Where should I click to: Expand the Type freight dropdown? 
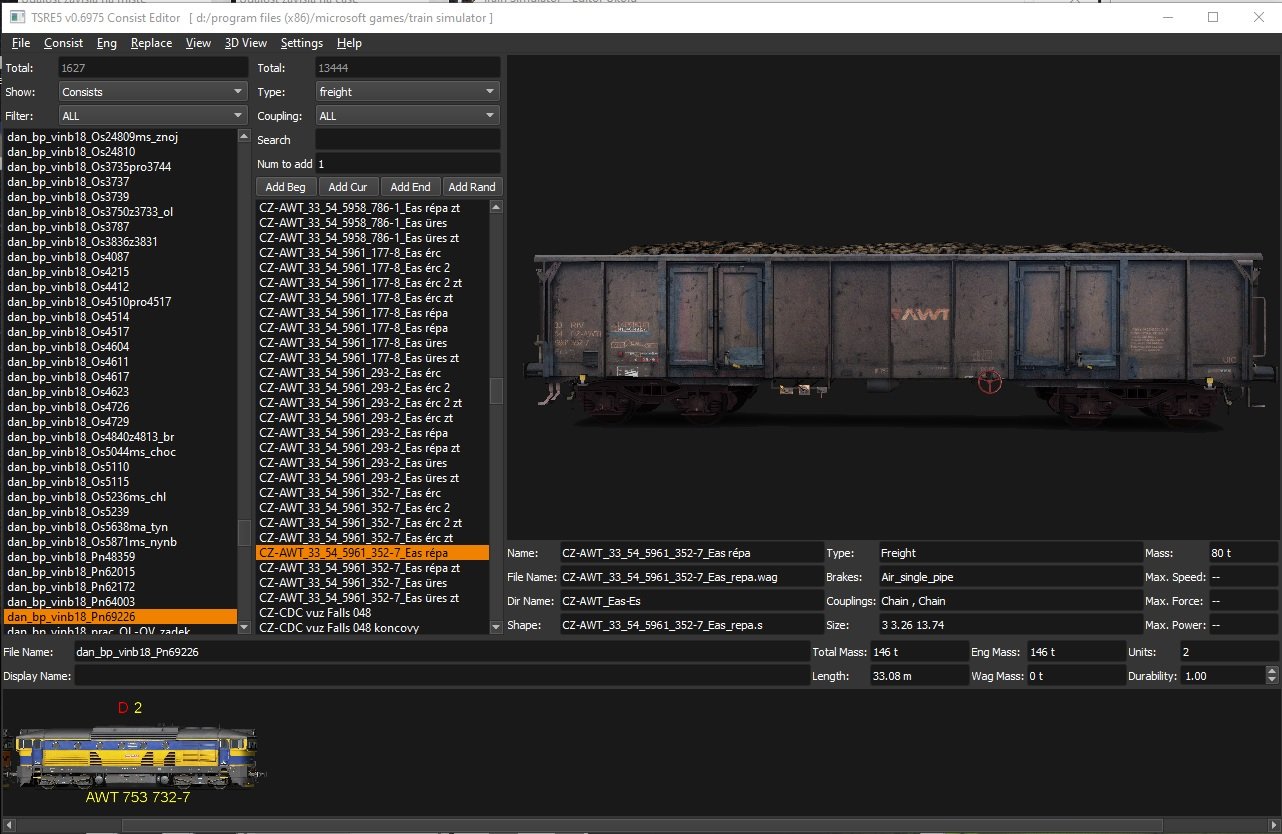pyautogui.click(x=407, y=92)
